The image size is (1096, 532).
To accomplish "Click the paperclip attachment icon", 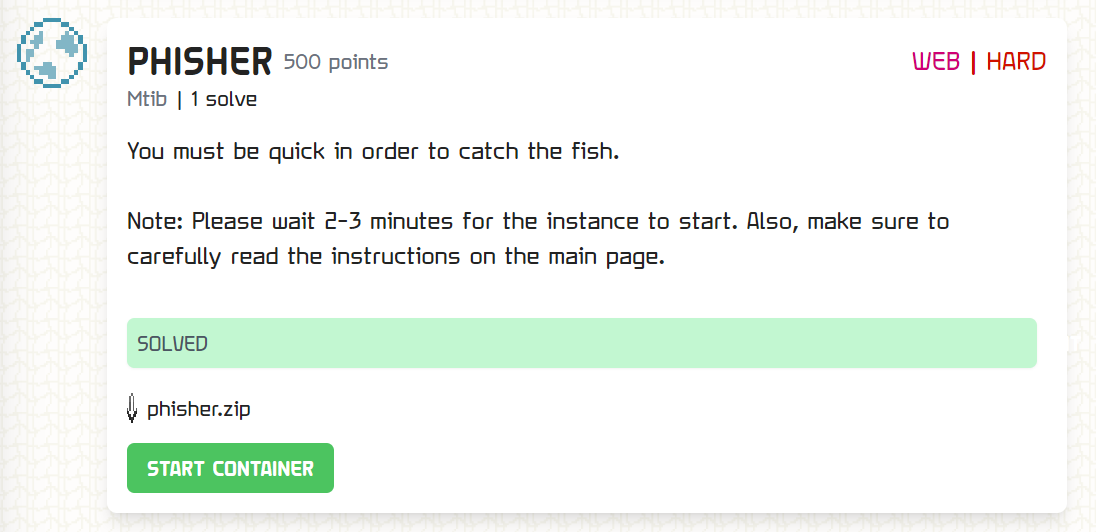I will [133, 408].
